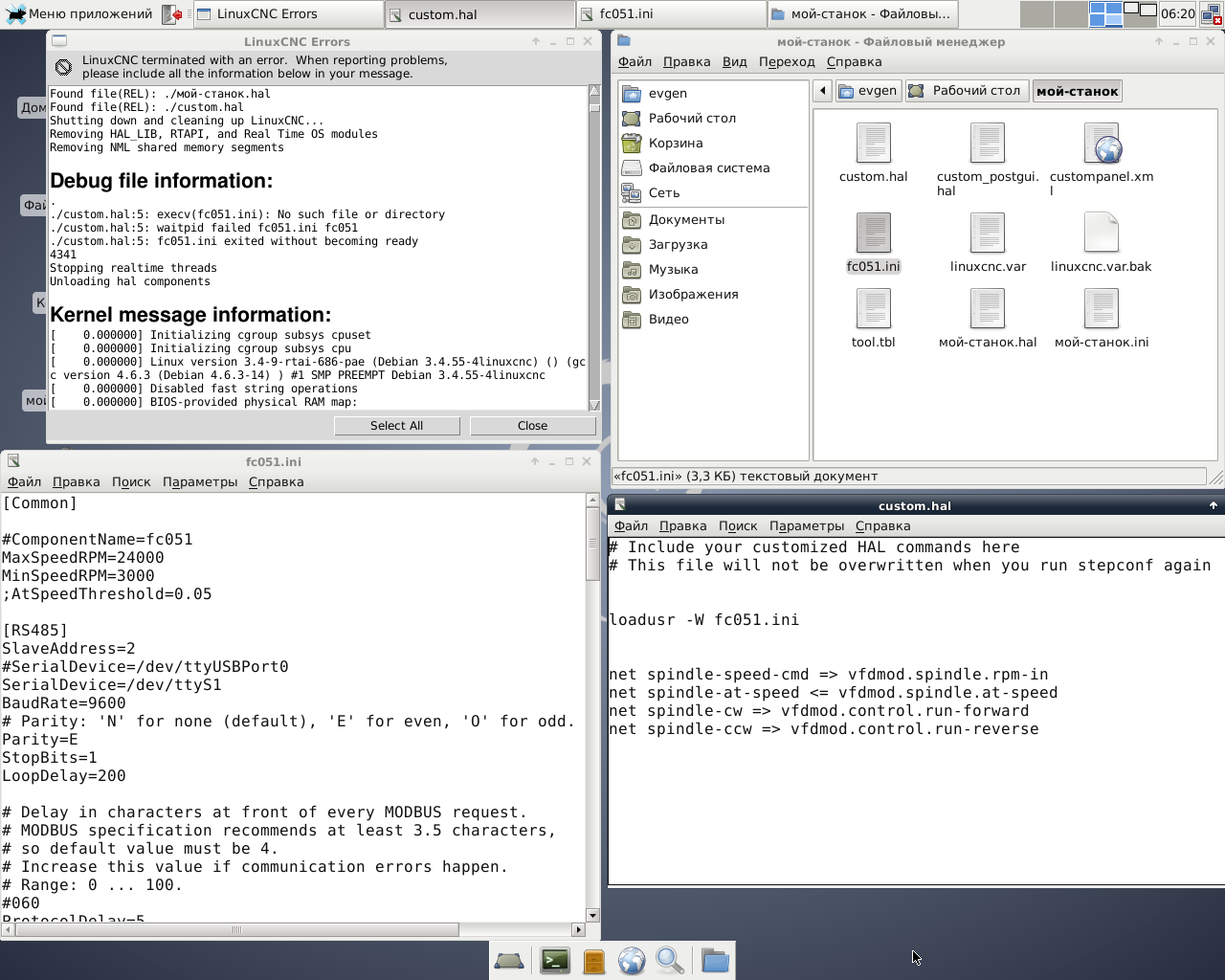Image resolution: width=1225 pixels, height=980 pixels.
Task: Open Рабочий стол in the sidebar
Action: tap(692, 118)
